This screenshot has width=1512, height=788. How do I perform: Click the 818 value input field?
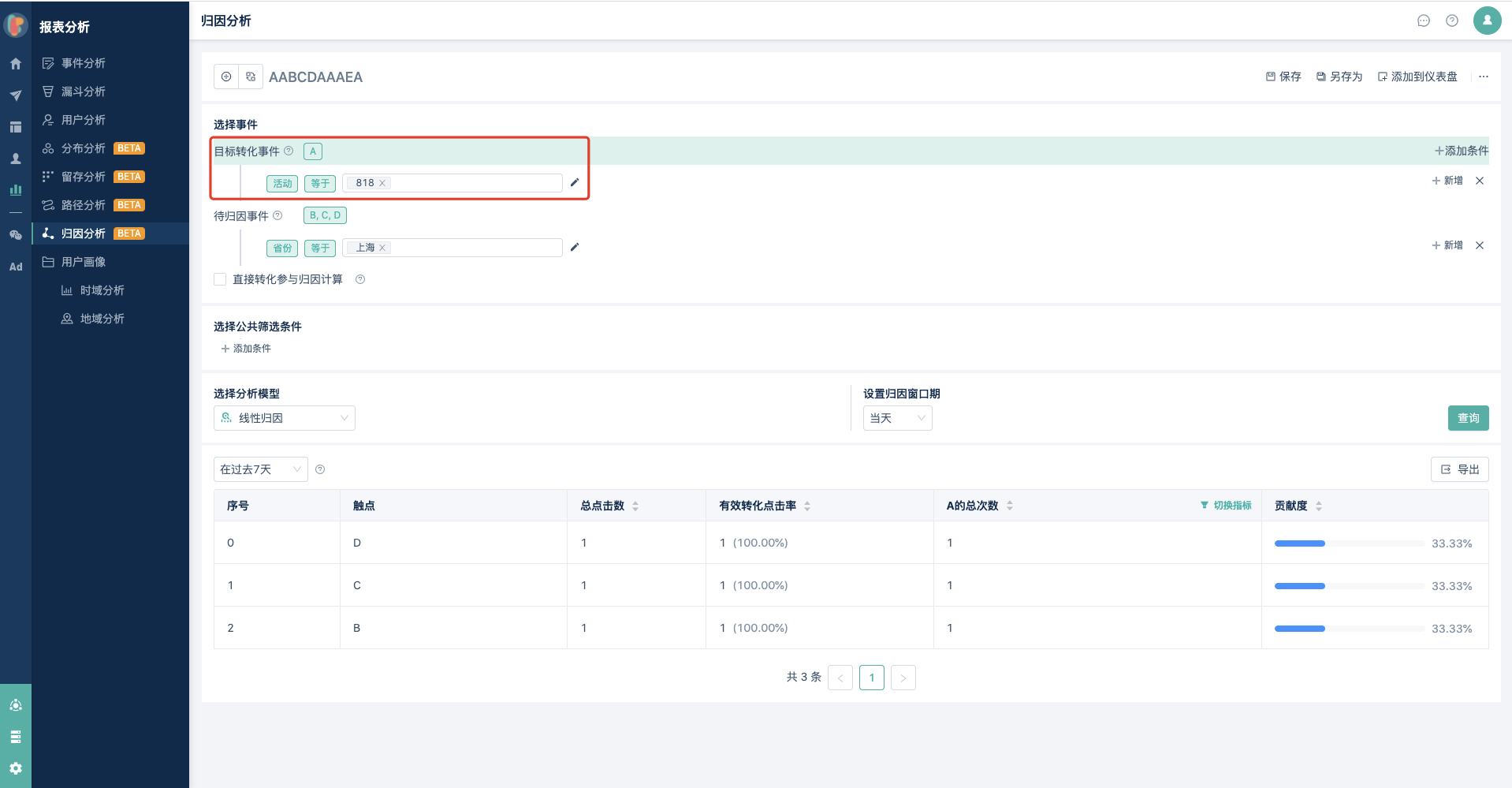[x=473, y=183]
